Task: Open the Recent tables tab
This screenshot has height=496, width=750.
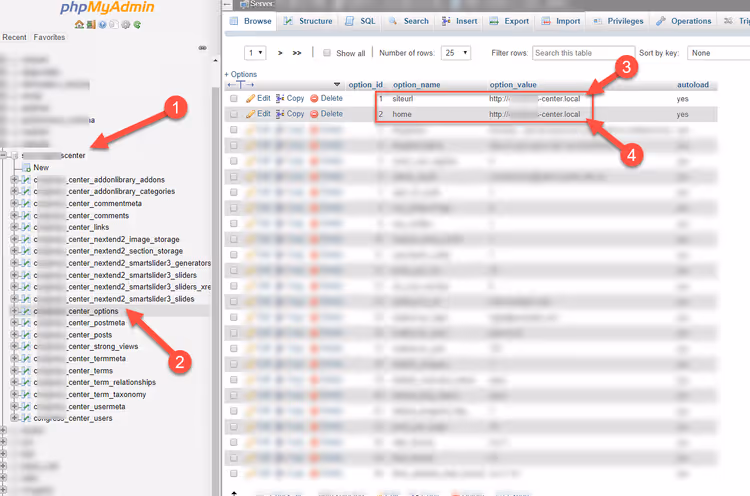Action: [14, 37]
